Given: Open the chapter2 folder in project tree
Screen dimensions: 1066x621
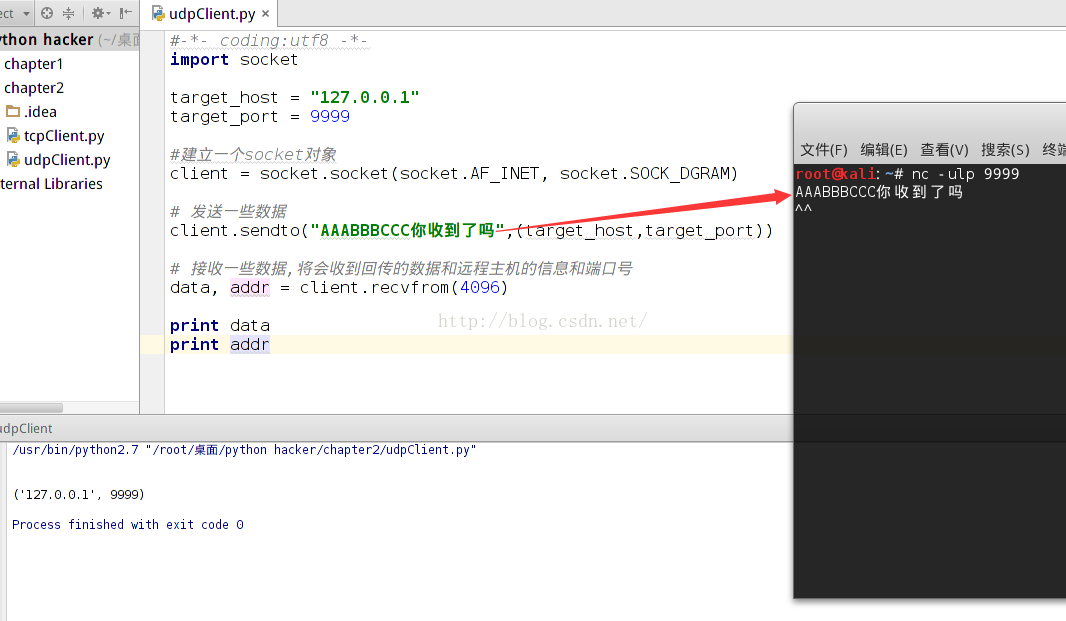Looking at the screenshot, I should 34,88.
